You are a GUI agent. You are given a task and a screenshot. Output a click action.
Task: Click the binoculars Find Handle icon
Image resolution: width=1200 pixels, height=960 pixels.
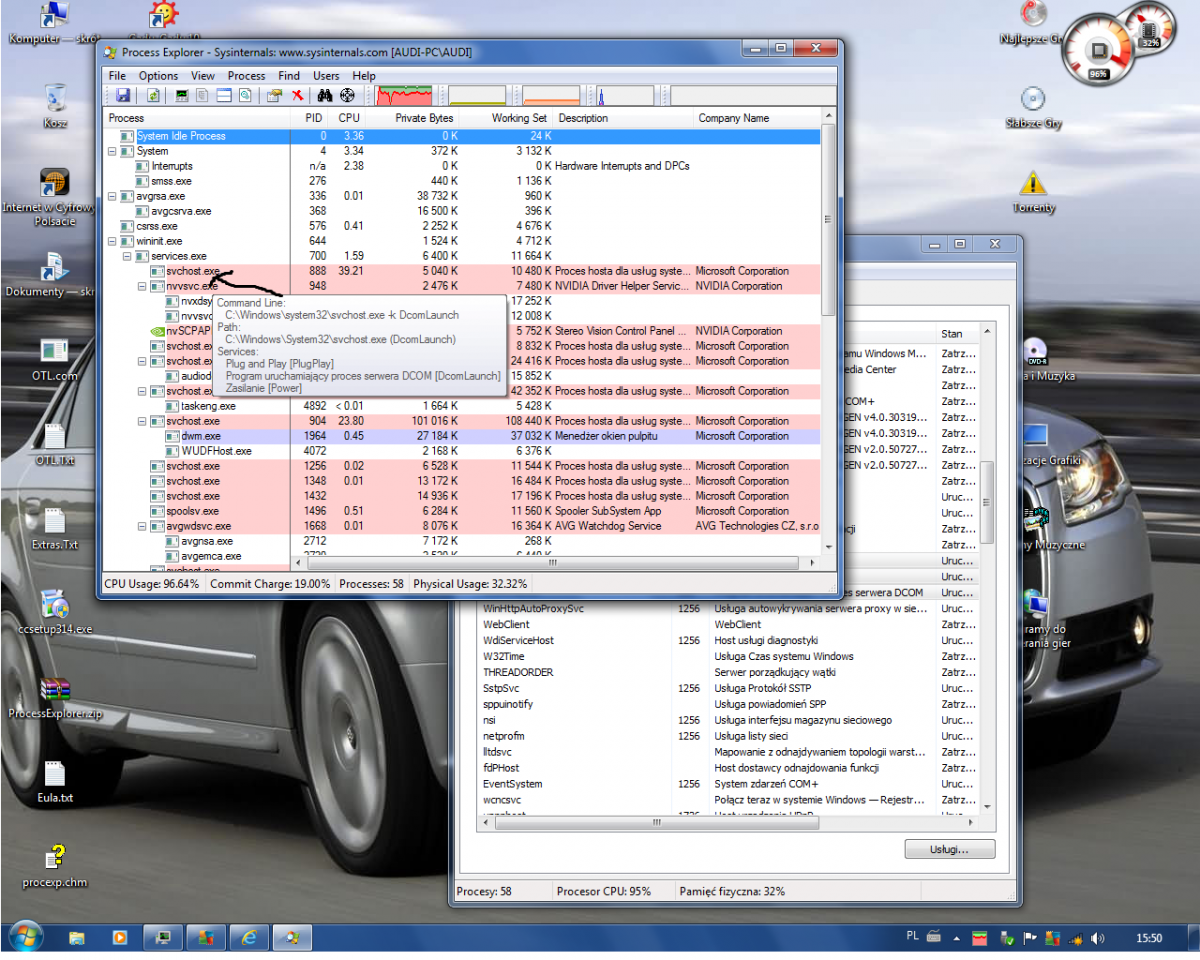click(x=325, y=96)
